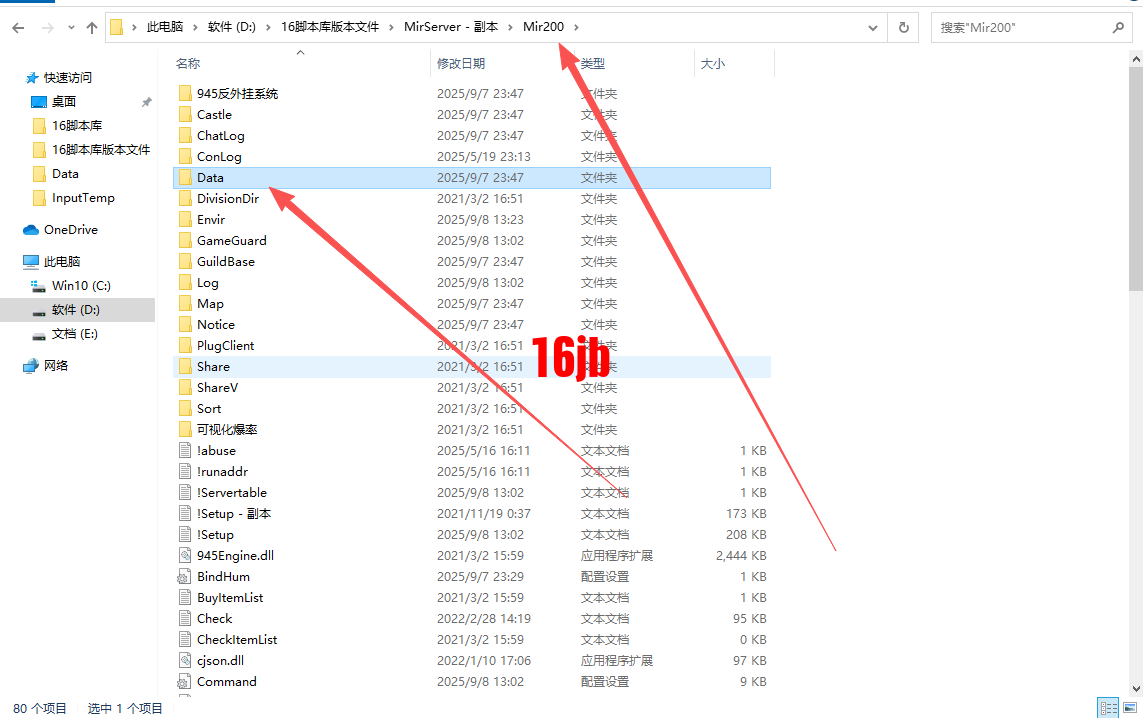Refresh the Mir200 folder view

pos(902,27)
